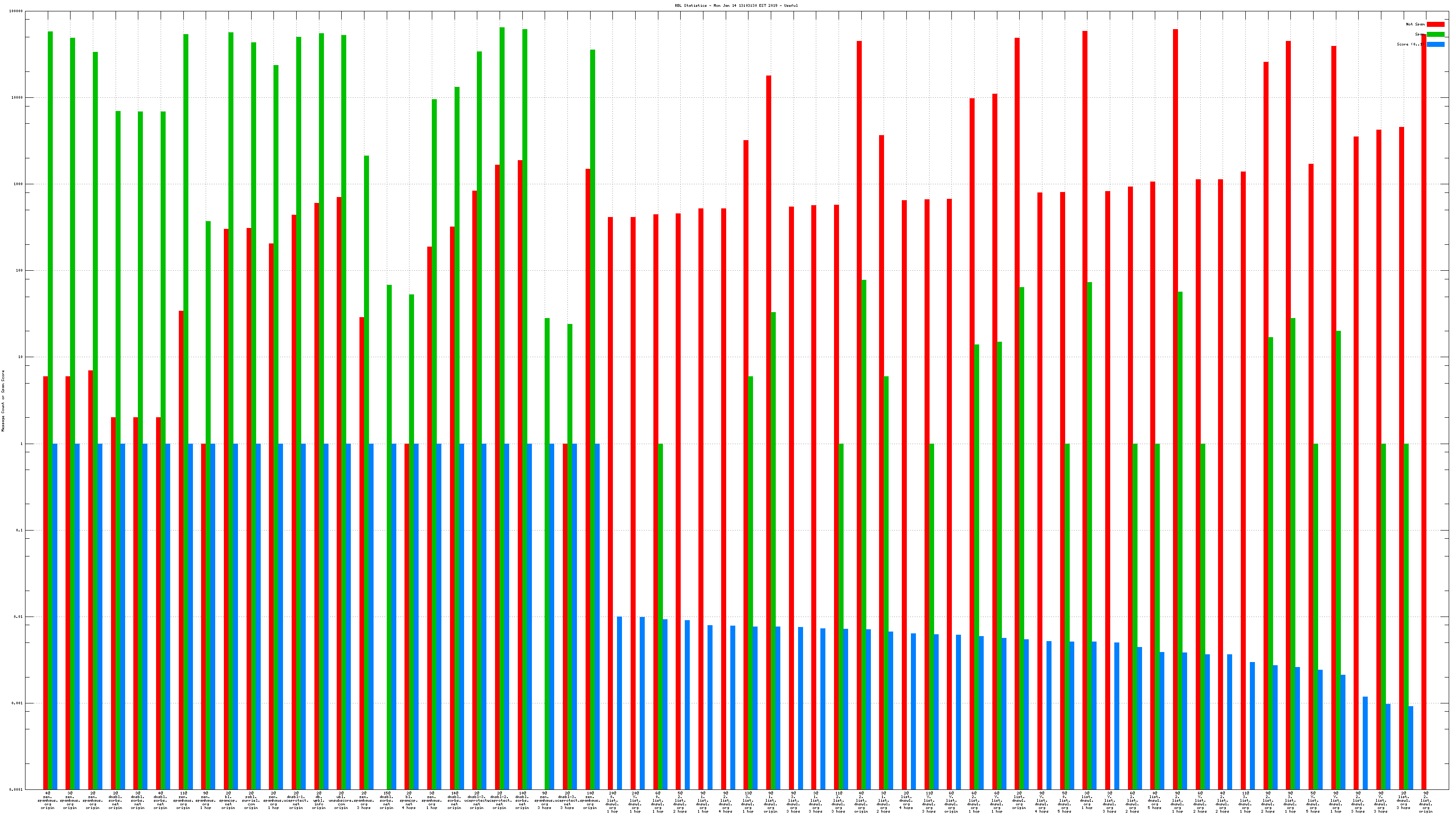The width and height of the screenshot is (1456, 819).
Task: Click the 0.0001 y-axis tick label
Action: click(x=17, y=789)
